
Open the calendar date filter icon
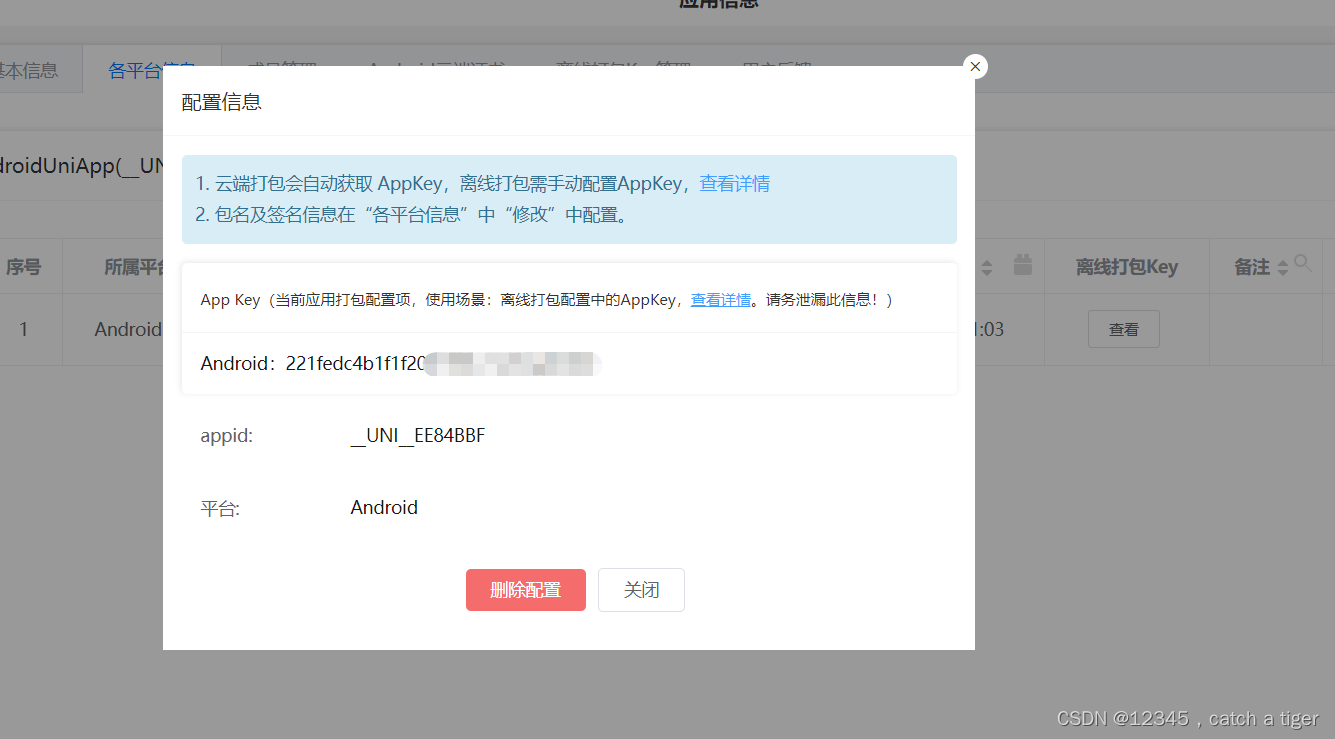[1022, 265]
